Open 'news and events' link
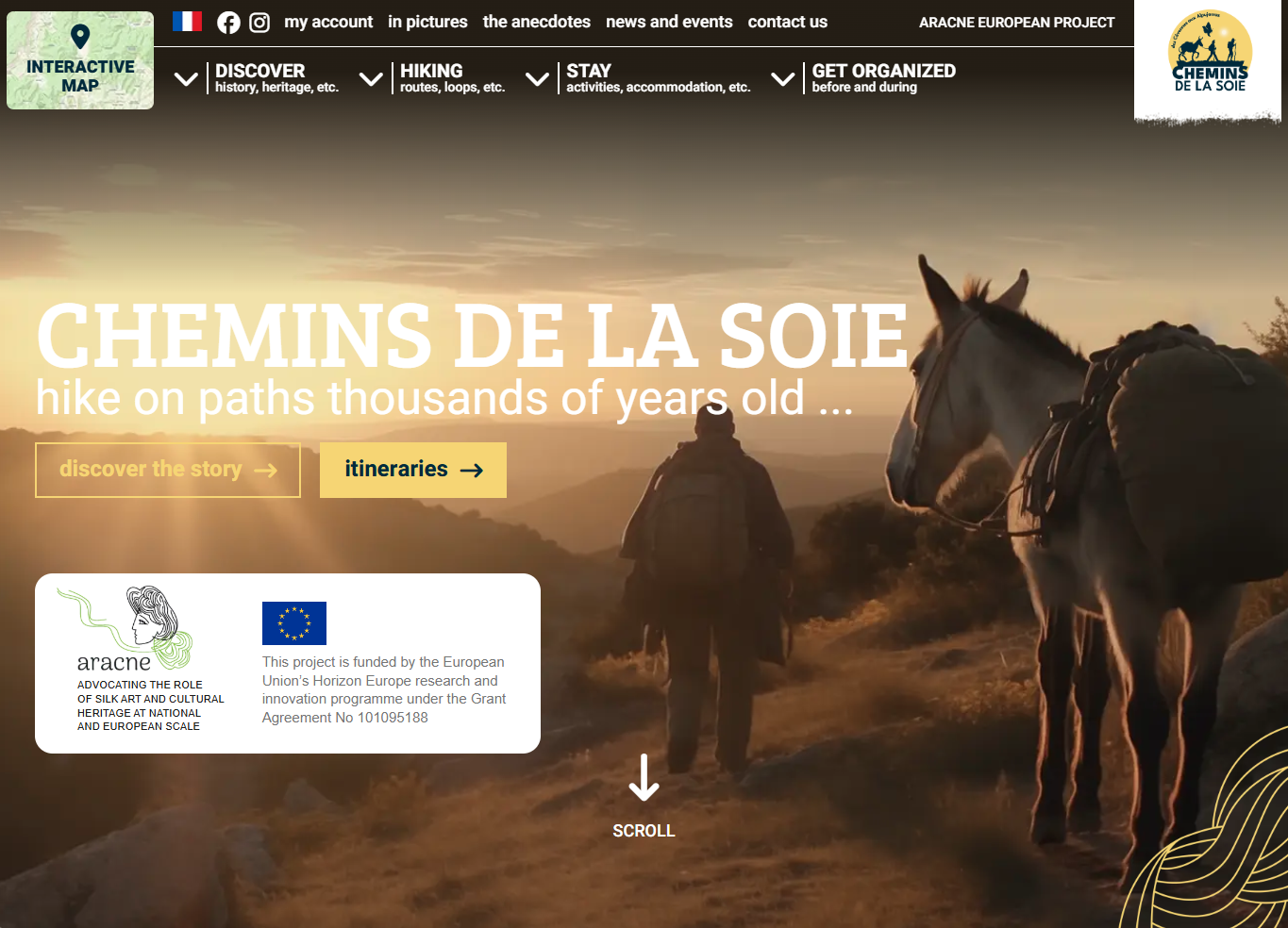 click(x=669, y=22)
